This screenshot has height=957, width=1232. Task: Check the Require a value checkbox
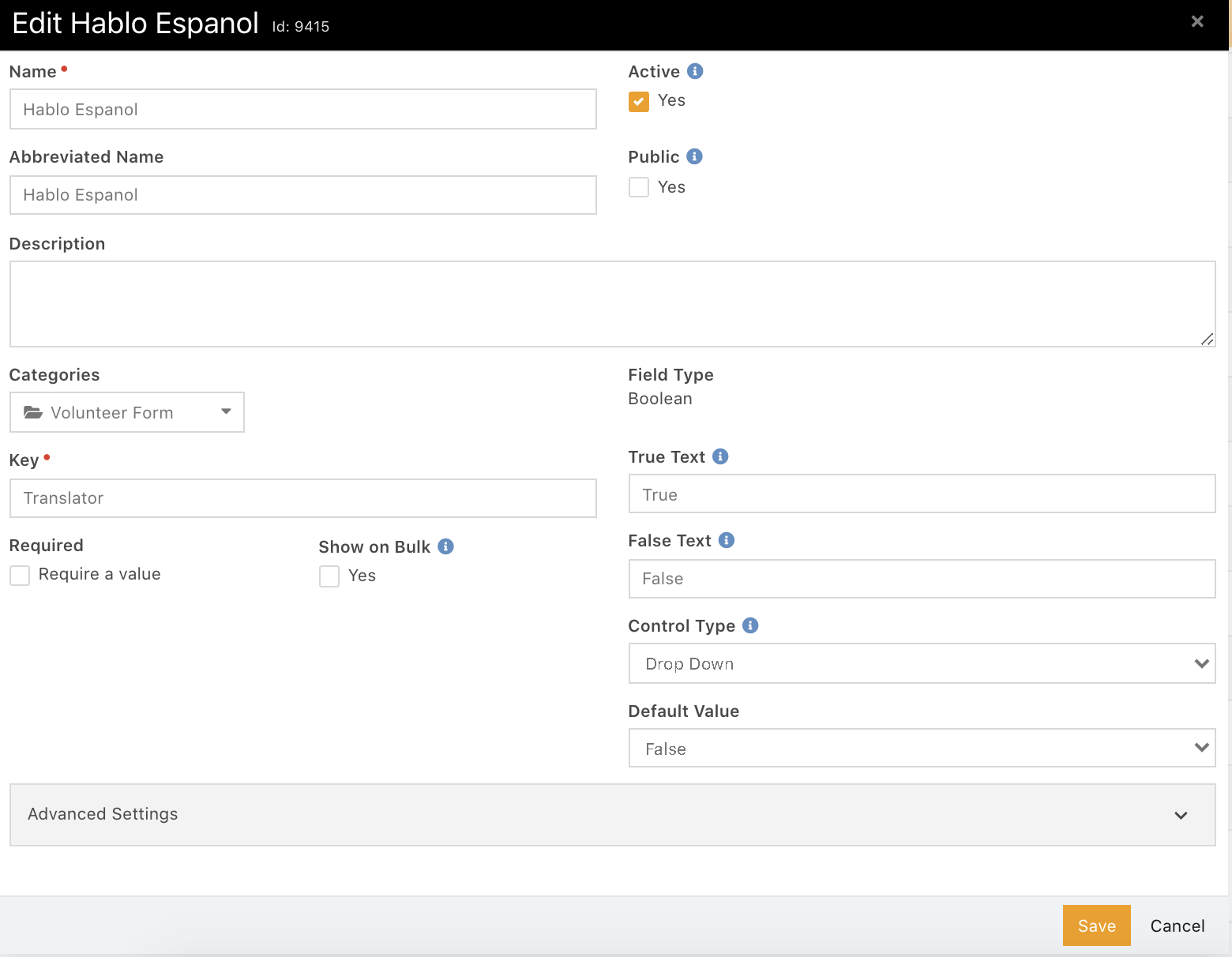coord(20,576)
